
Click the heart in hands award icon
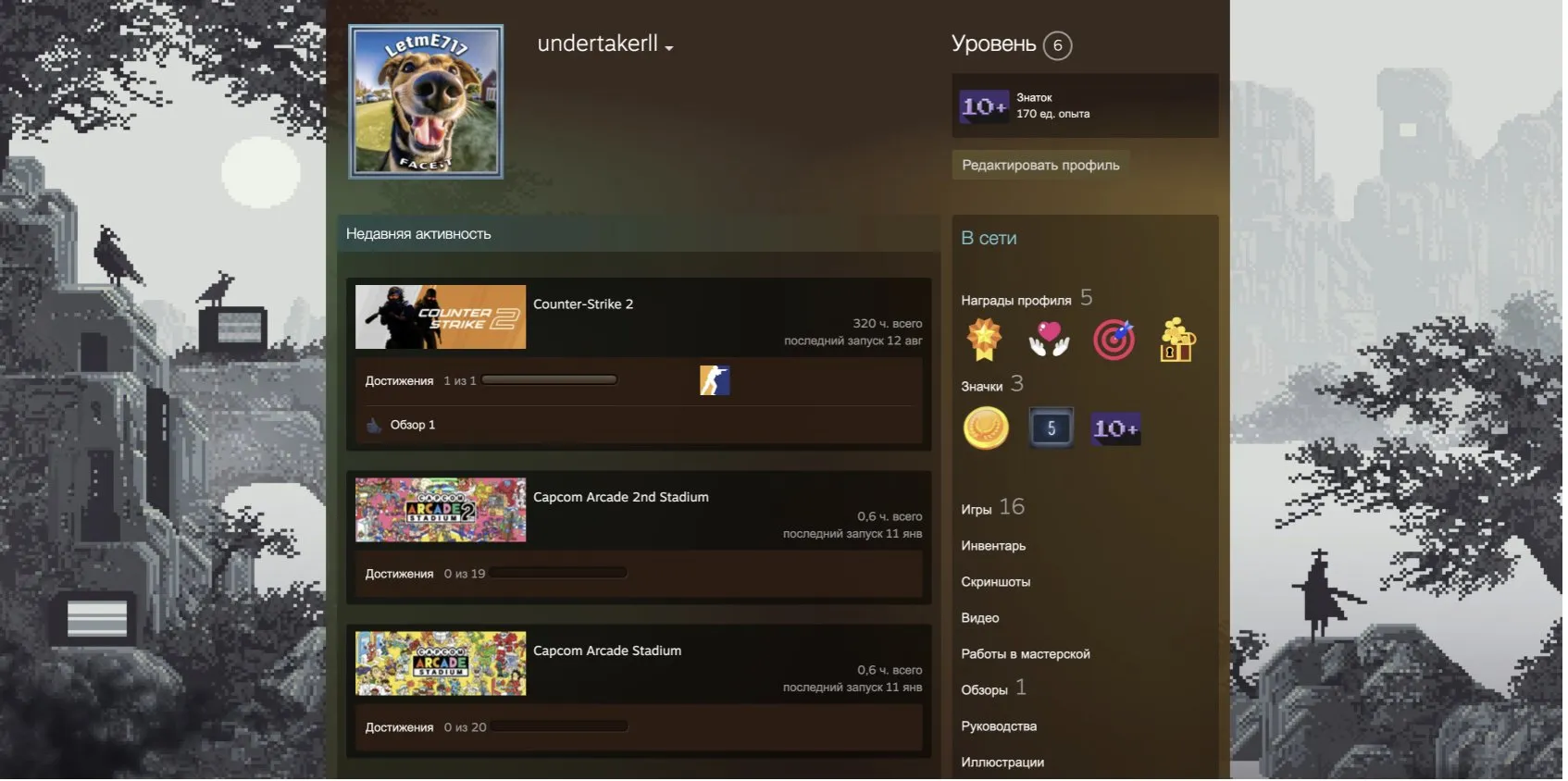point(1049,340)
